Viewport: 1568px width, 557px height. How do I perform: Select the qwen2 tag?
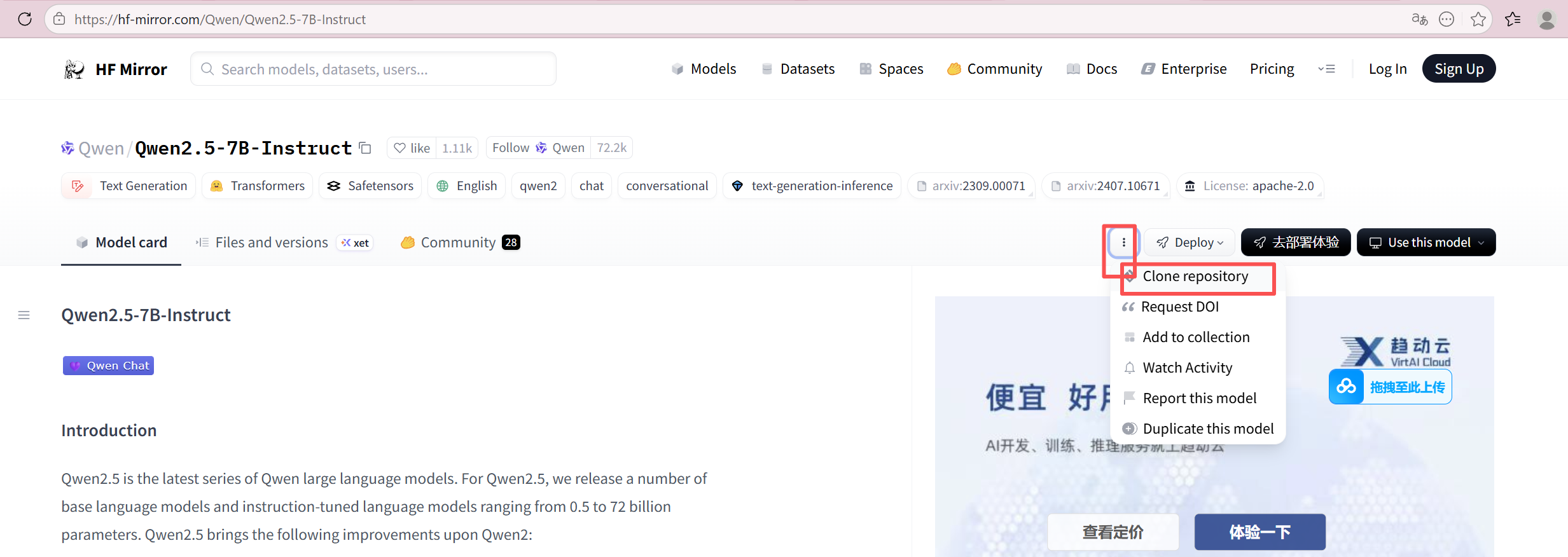click(538, 186)
